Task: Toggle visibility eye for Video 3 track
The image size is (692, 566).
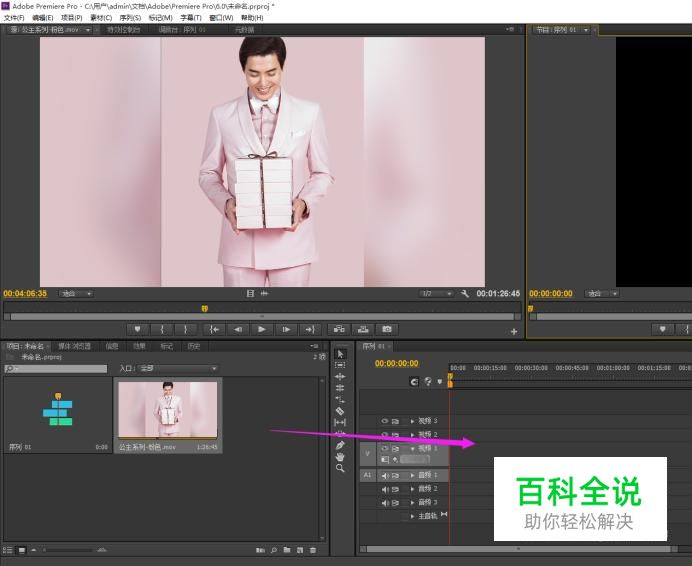Action: tap(384, 421)
